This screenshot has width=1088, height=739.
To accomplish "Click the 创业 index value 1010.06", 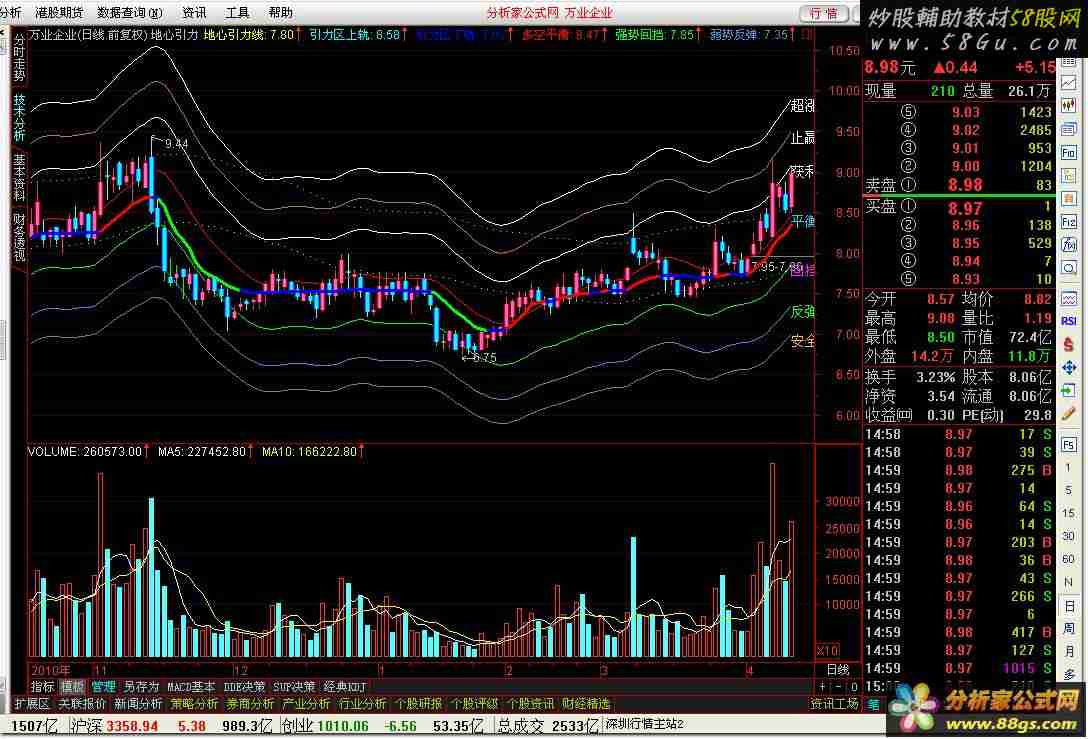I will click(342, 727).
